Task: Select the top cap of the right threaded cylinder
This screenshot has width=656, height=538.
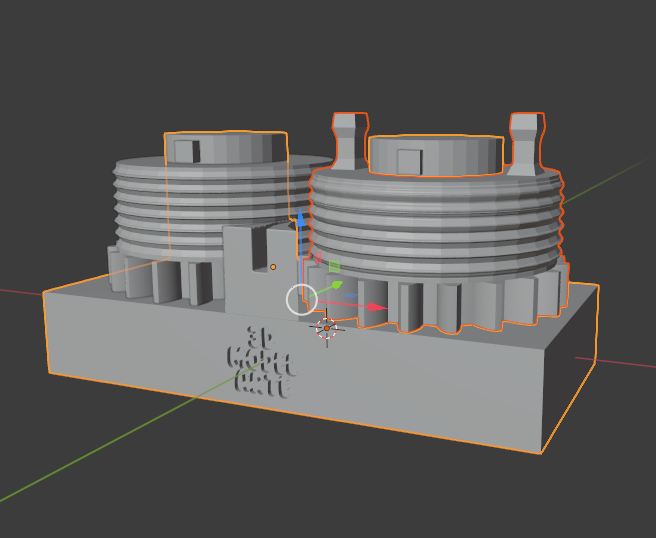Action: tap(436, 156)
